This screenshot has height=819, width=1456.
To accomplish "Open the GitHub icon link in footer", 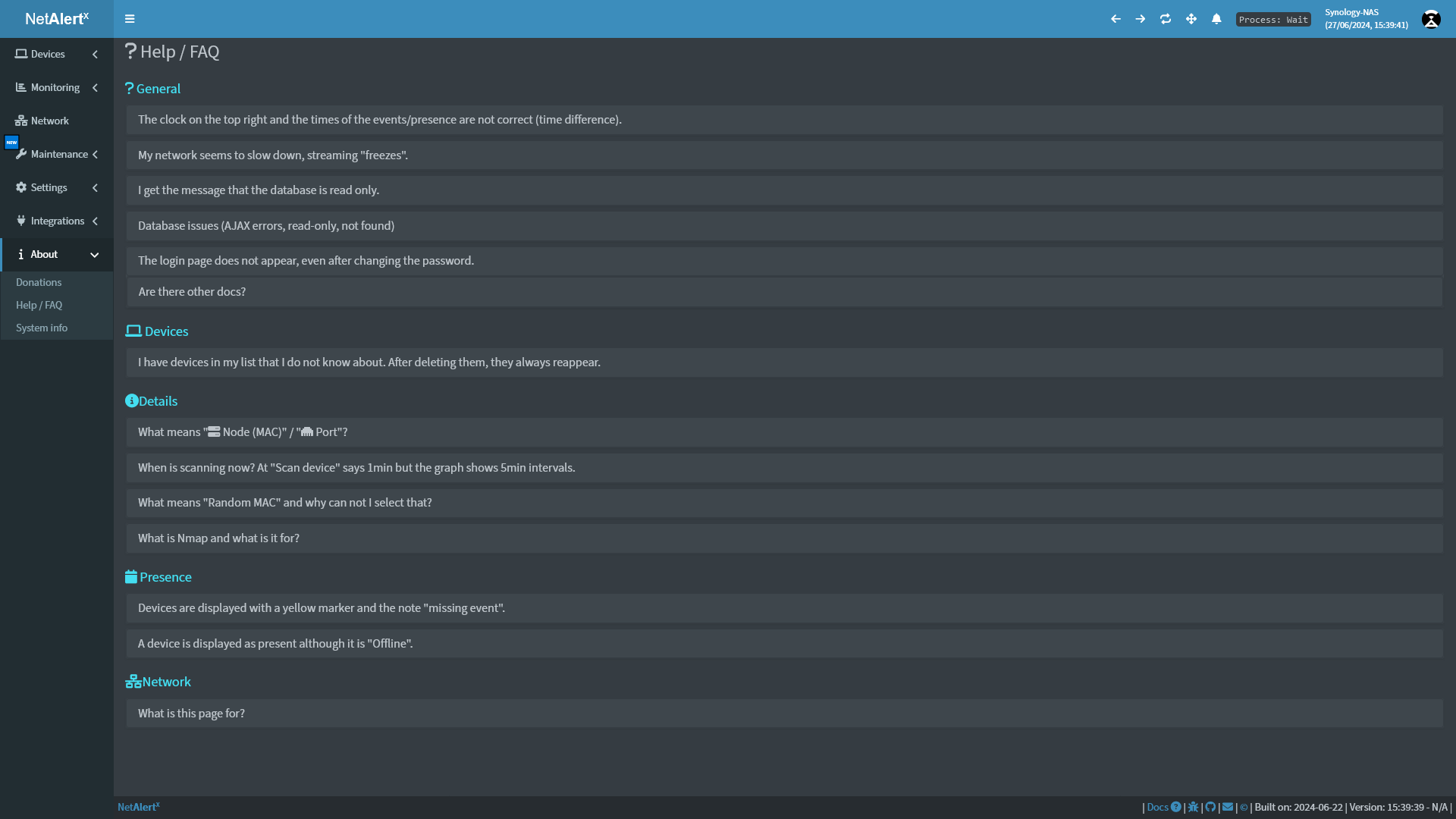I will (1210, 807).
